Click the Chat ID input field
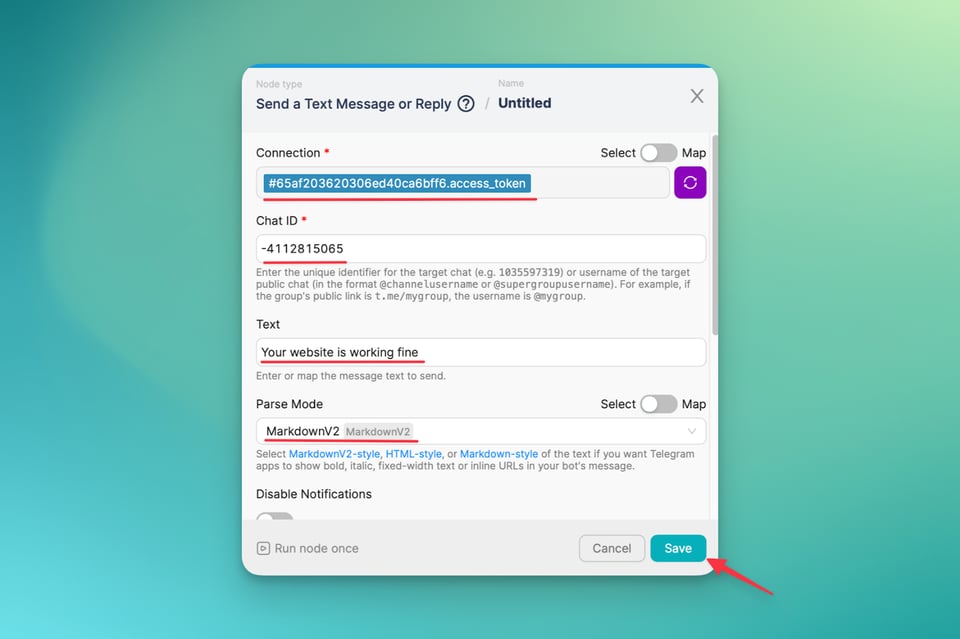The image size is (960, 639). coord(481,248)
